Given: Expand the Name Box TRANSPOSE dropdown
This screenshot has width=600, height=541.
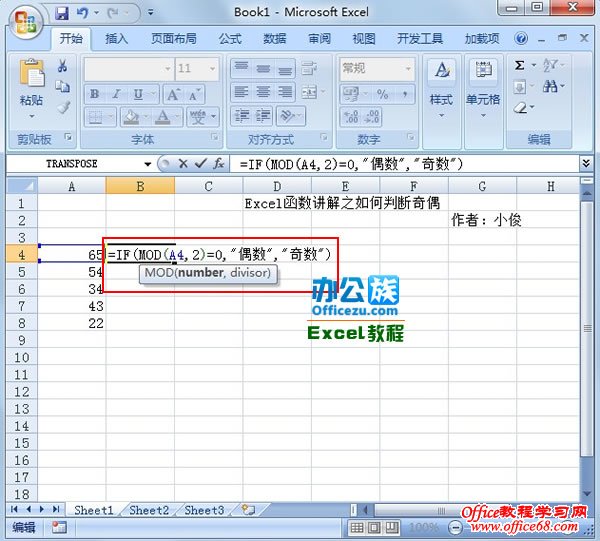Looking at the screenshot, I should 147,165.
